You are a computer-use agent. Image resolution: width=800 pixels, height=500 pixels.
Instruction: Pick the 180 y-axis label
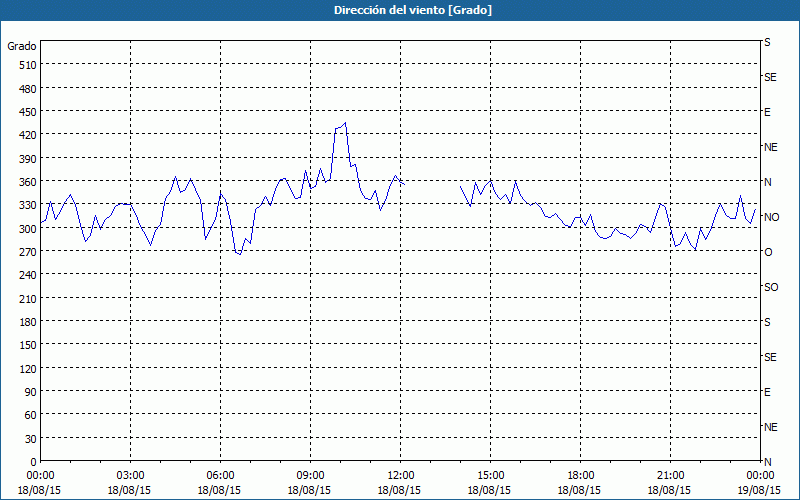click(28, 322)
